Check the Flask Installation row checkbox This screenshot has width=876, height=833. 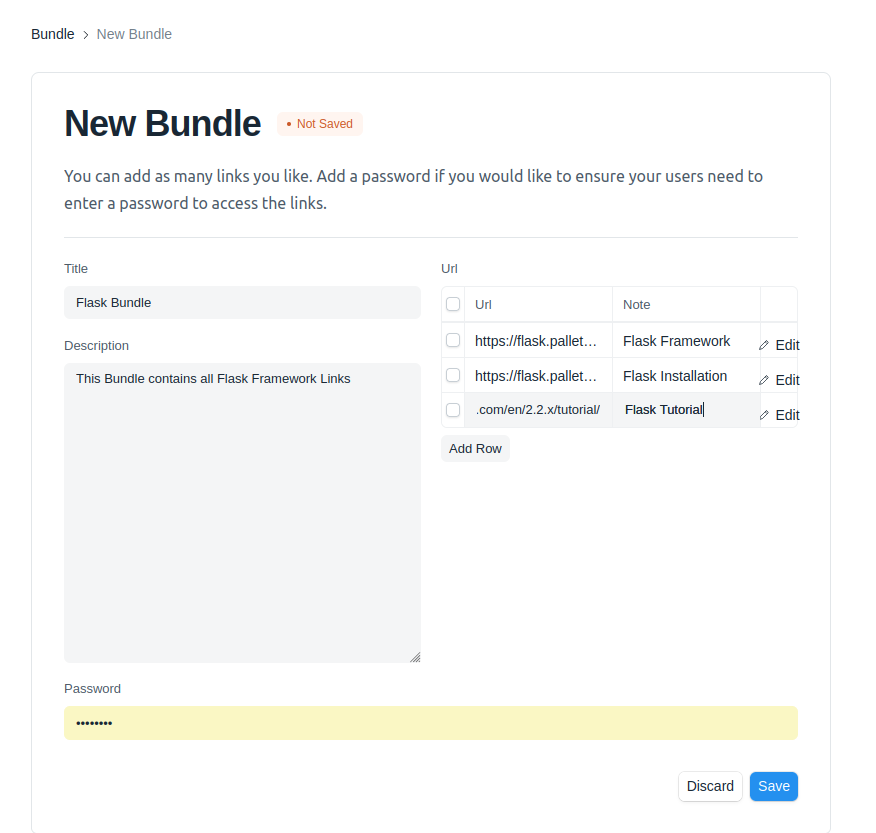(453, 375)
